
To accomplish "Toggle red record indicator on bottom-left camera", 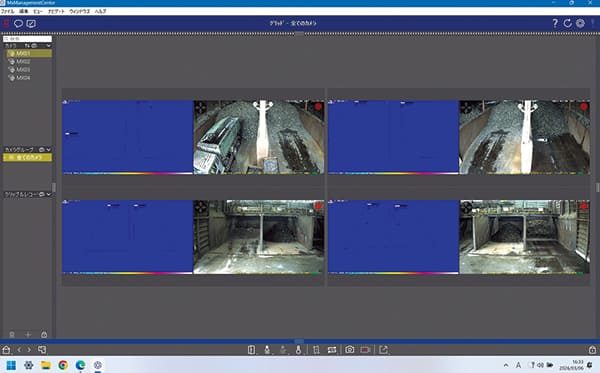I will [318, 206].
